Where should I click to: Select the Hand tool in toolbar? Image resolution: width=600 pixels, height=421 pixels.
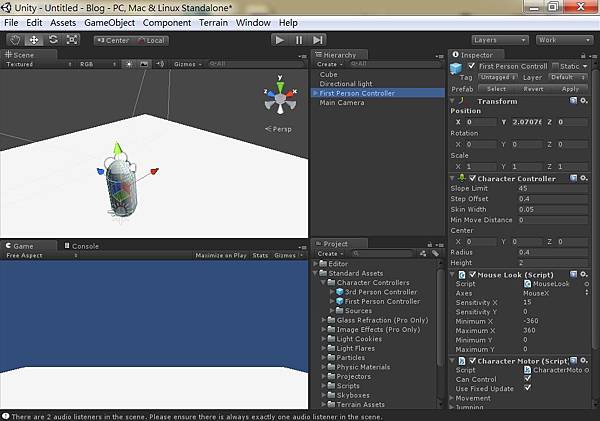click(x=15, y=40)
